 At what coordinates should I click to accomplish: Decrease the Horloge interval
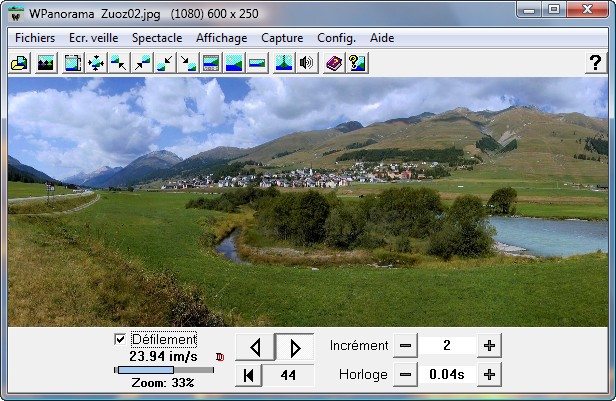[x=405, y=375]
